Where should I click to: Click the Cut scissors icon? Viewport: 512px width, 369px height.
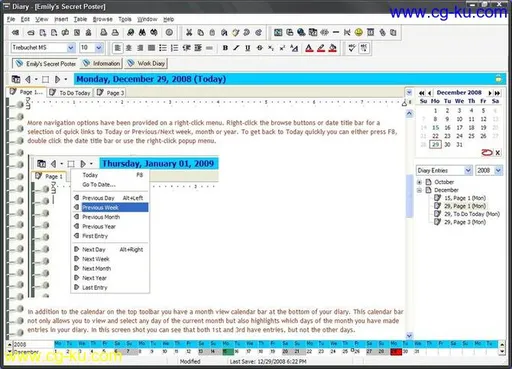tap(189, 32)
